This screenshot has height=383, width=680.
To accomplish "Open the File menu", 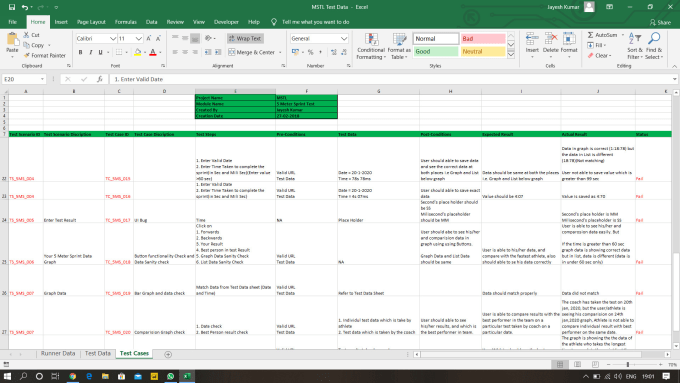I will click(x=13, y=22).
